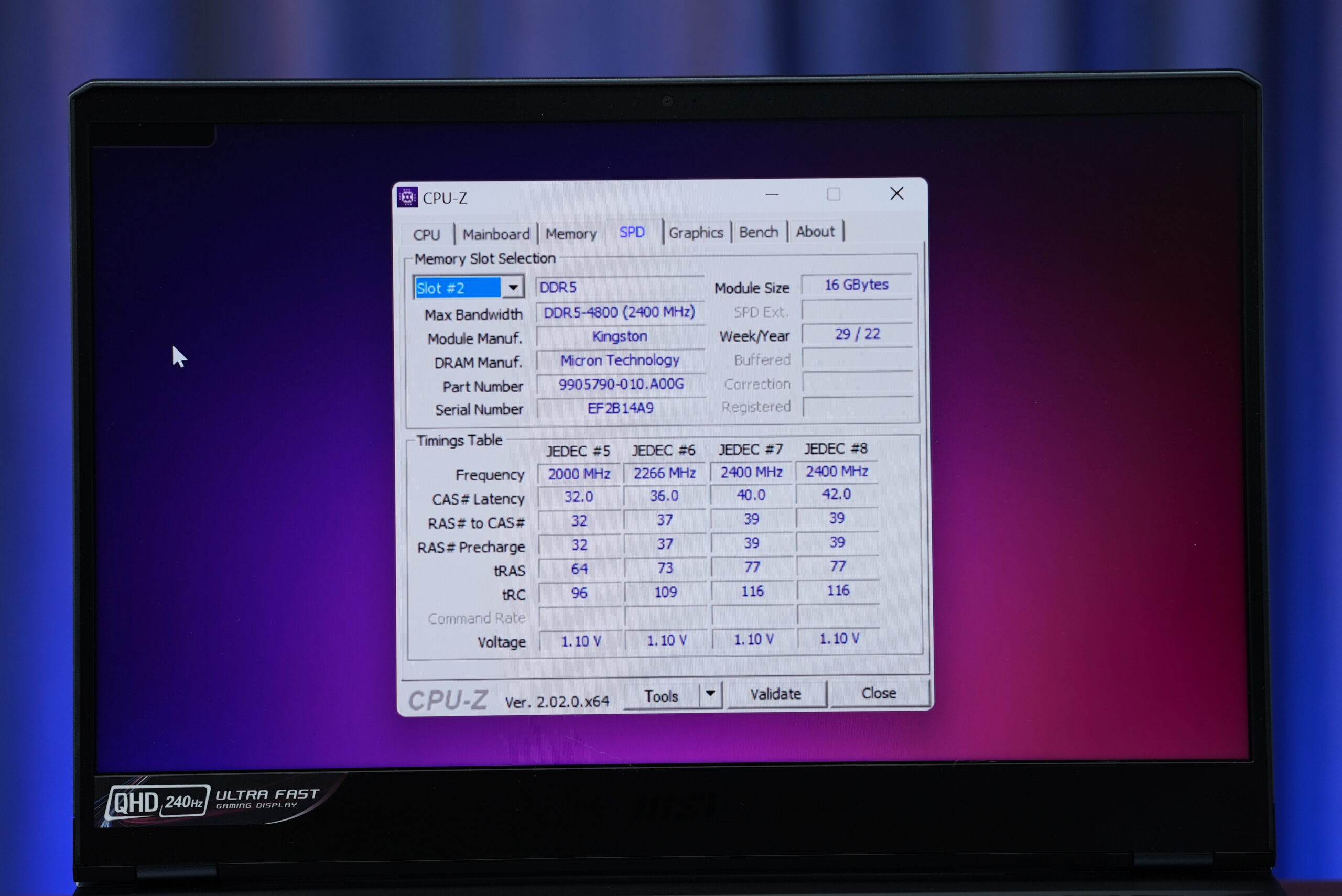Open the About tab
This screenshot has width=1342, height=896.
tap(815, 232)
